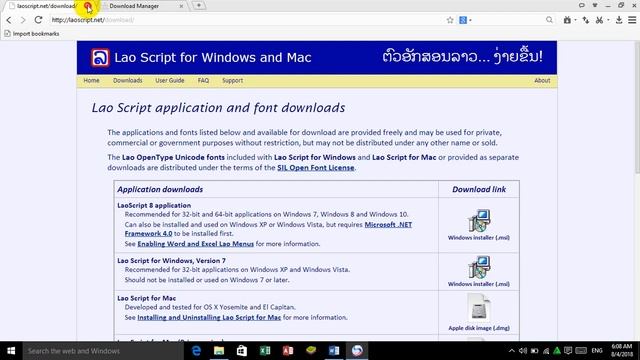Click the Apple disk image (.dmg) label

pyautogui.click(x=479, y=328)
